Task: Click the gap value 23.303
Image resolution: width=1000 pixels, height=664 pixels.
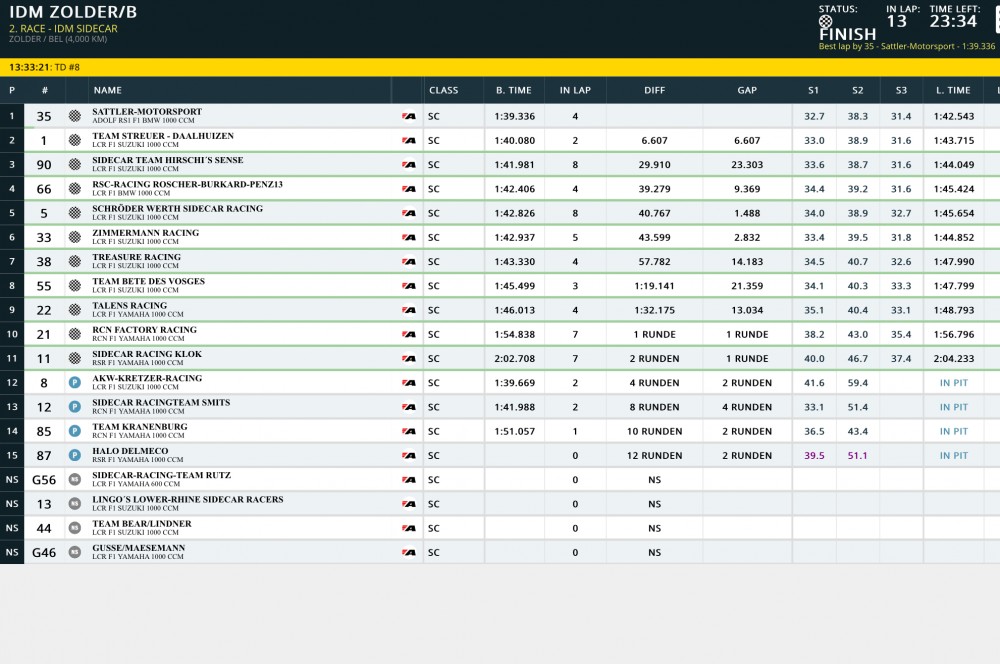Action: click(x=747, y=165)
